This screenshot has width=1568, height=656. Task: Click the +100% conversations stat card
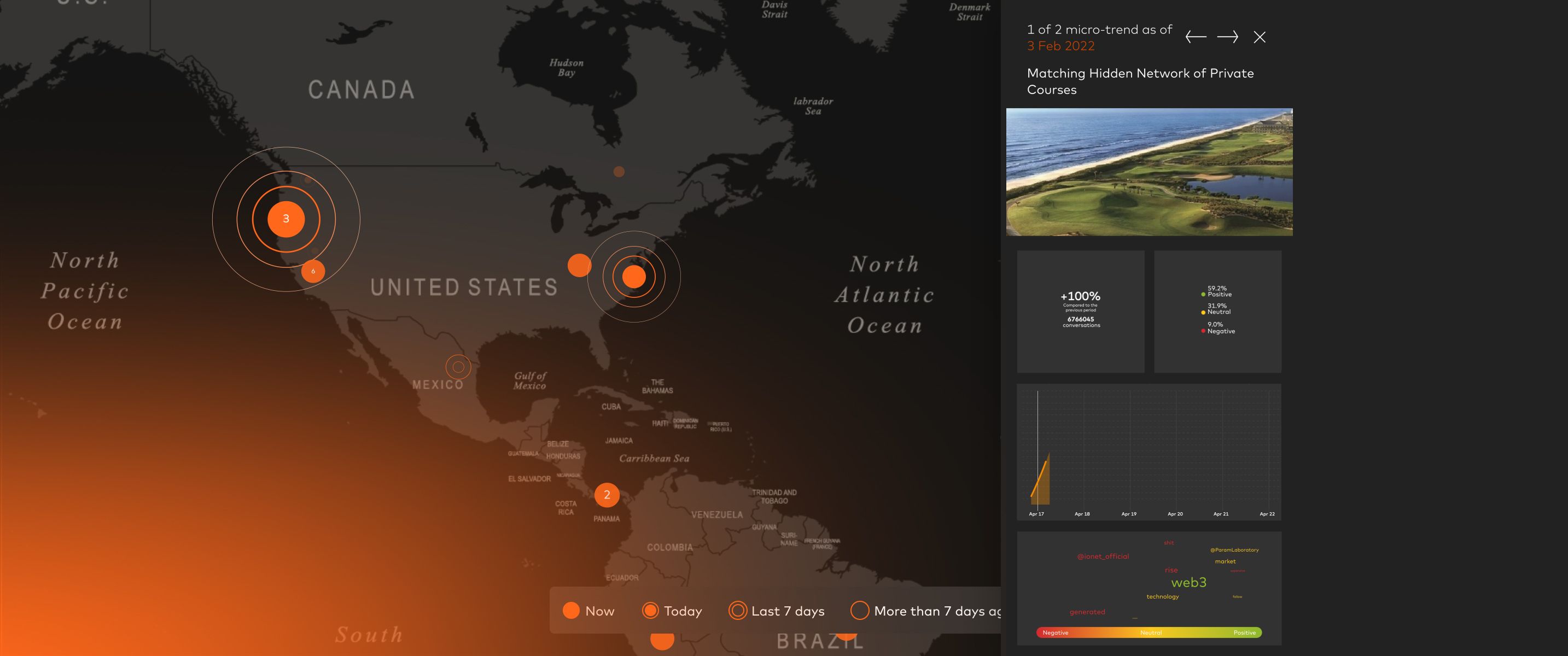[1081, 311]
